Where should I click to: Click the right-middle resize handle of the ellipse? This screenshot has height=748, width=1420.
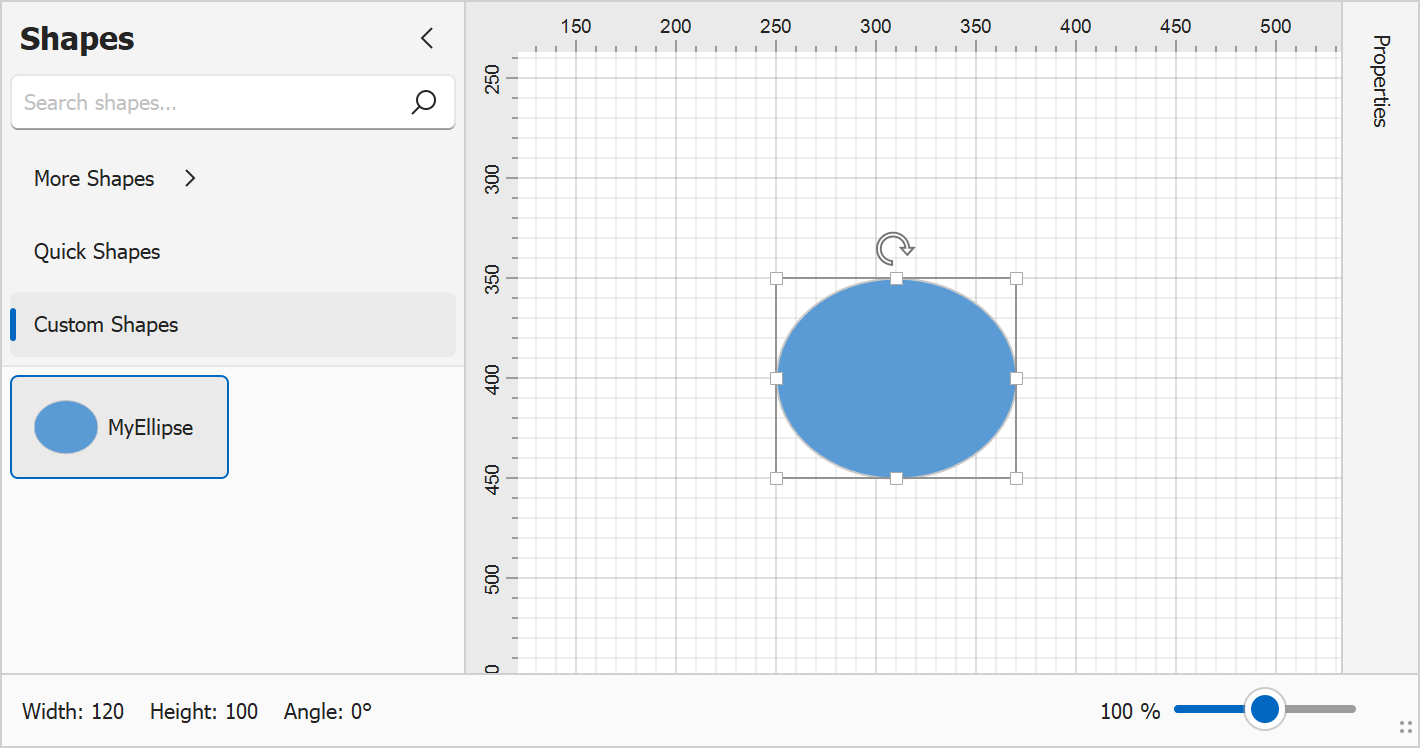(1016, 378)
